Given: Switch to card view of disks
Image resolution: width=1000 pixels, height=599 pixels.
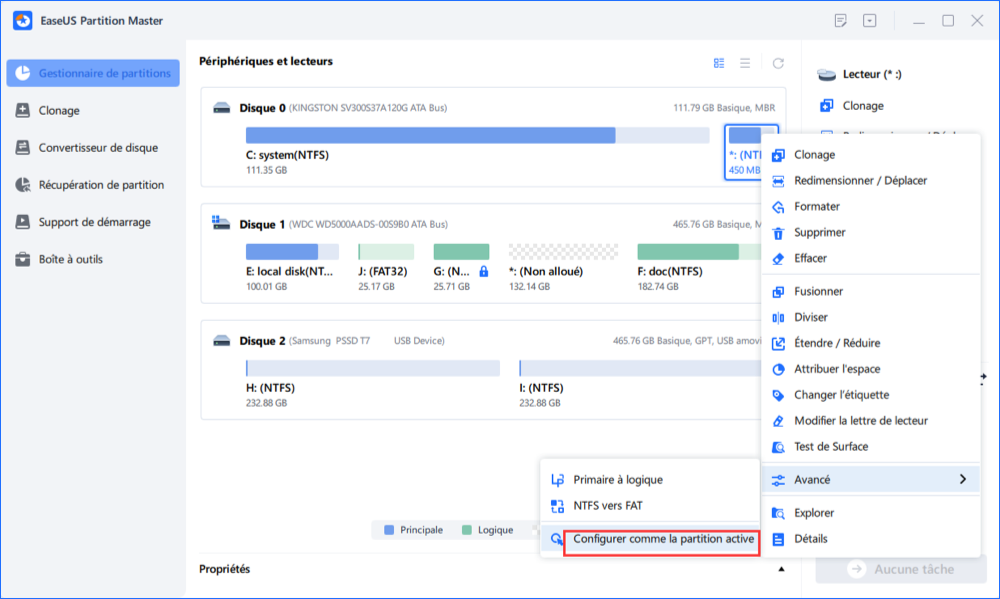Looking at the screenshot, I should click(x=719, y=63).
